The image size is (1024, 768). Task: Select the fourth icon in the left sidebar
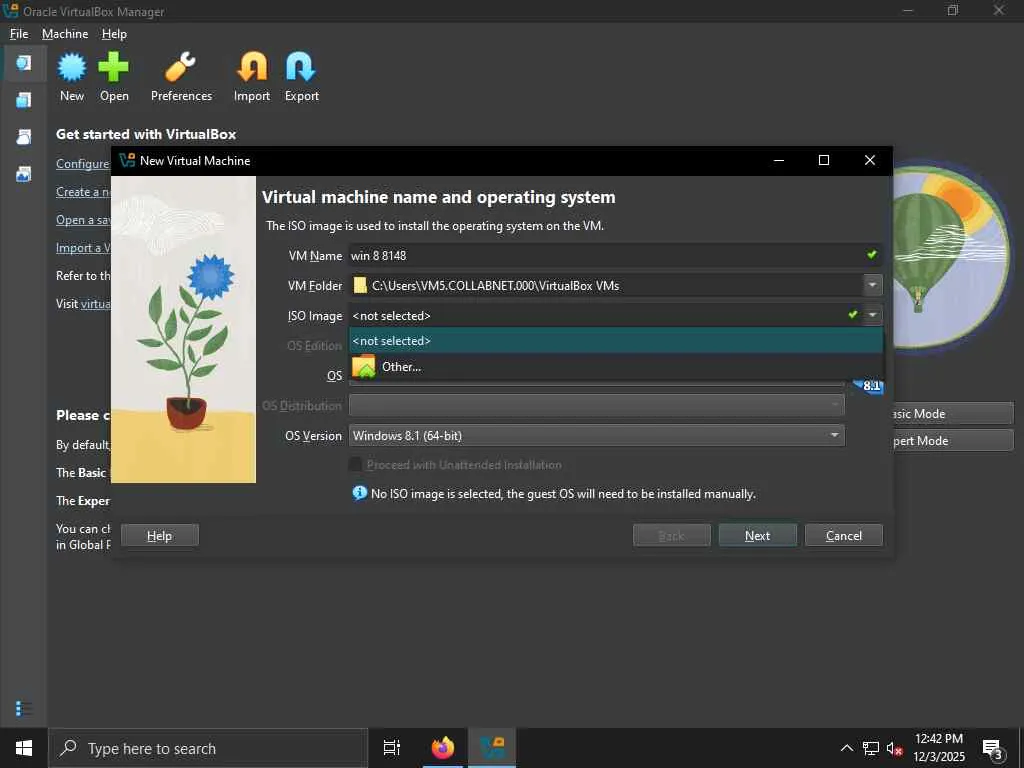(x=24, y=174)
